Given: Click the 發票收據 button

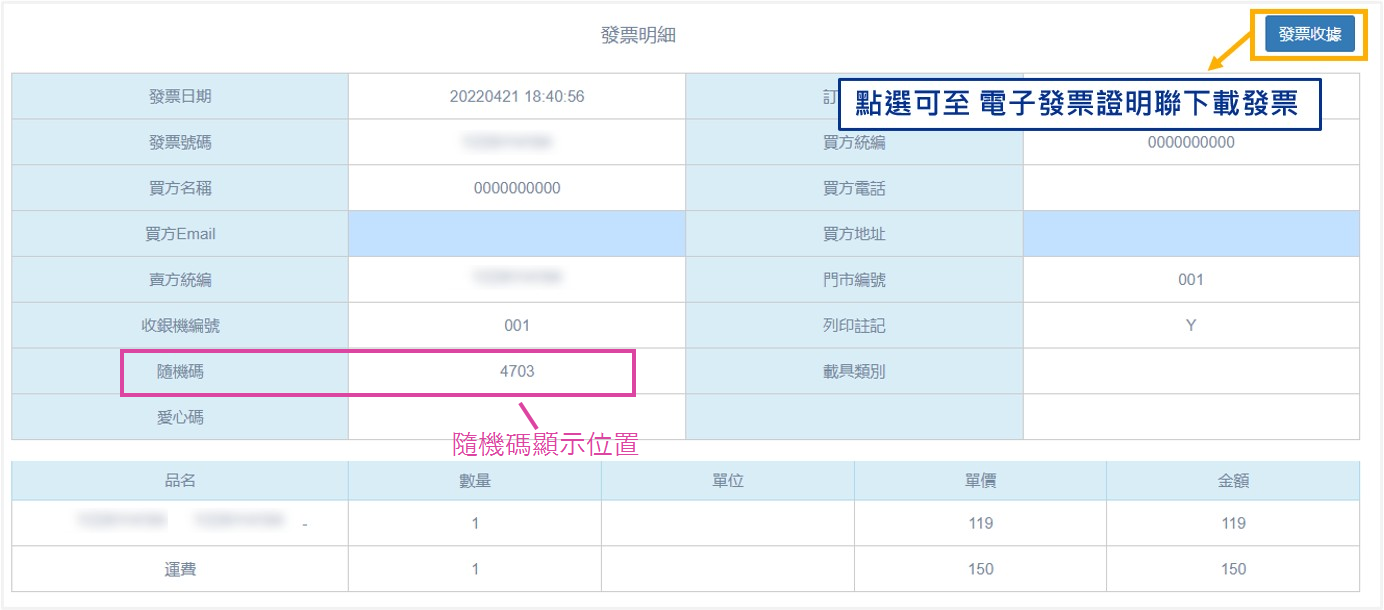Looking at the screenshot, I should (x=1309, y=34).
